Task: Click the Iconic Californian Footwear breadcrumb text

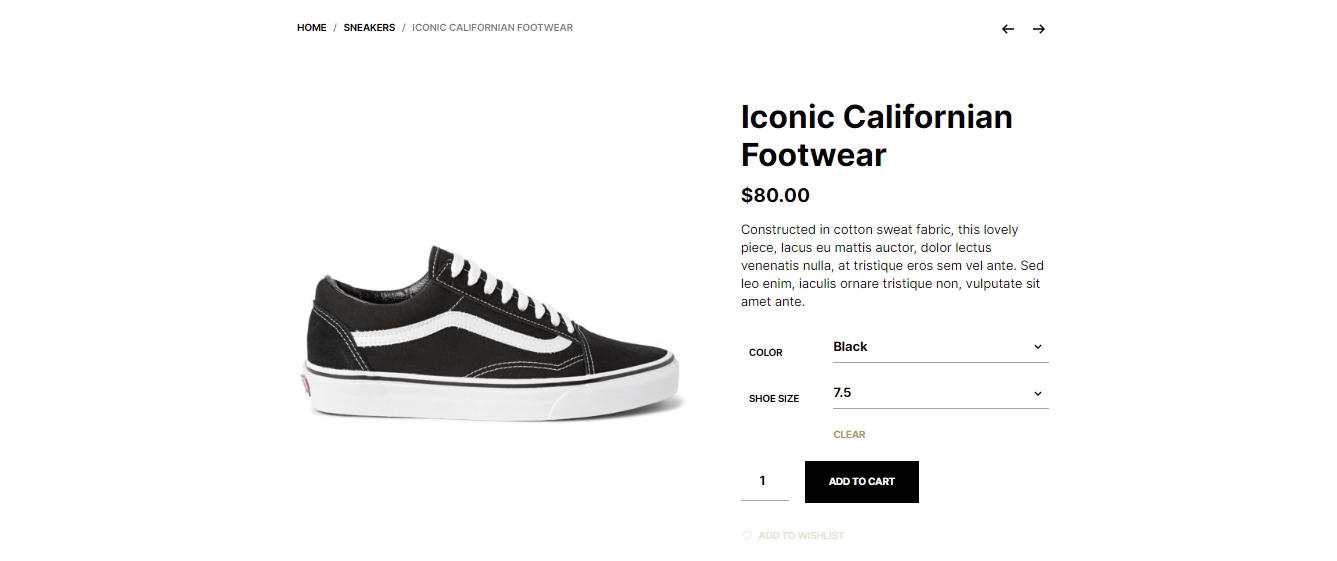Action: point(492,28)
